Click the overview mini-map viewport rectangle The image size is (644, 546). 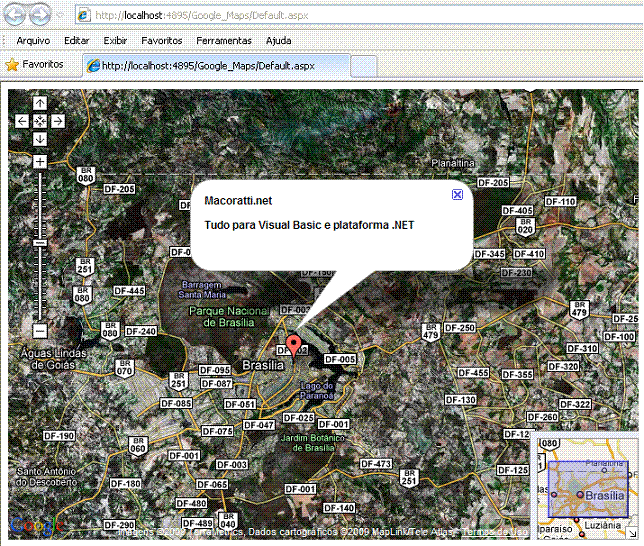coord(588,488)
